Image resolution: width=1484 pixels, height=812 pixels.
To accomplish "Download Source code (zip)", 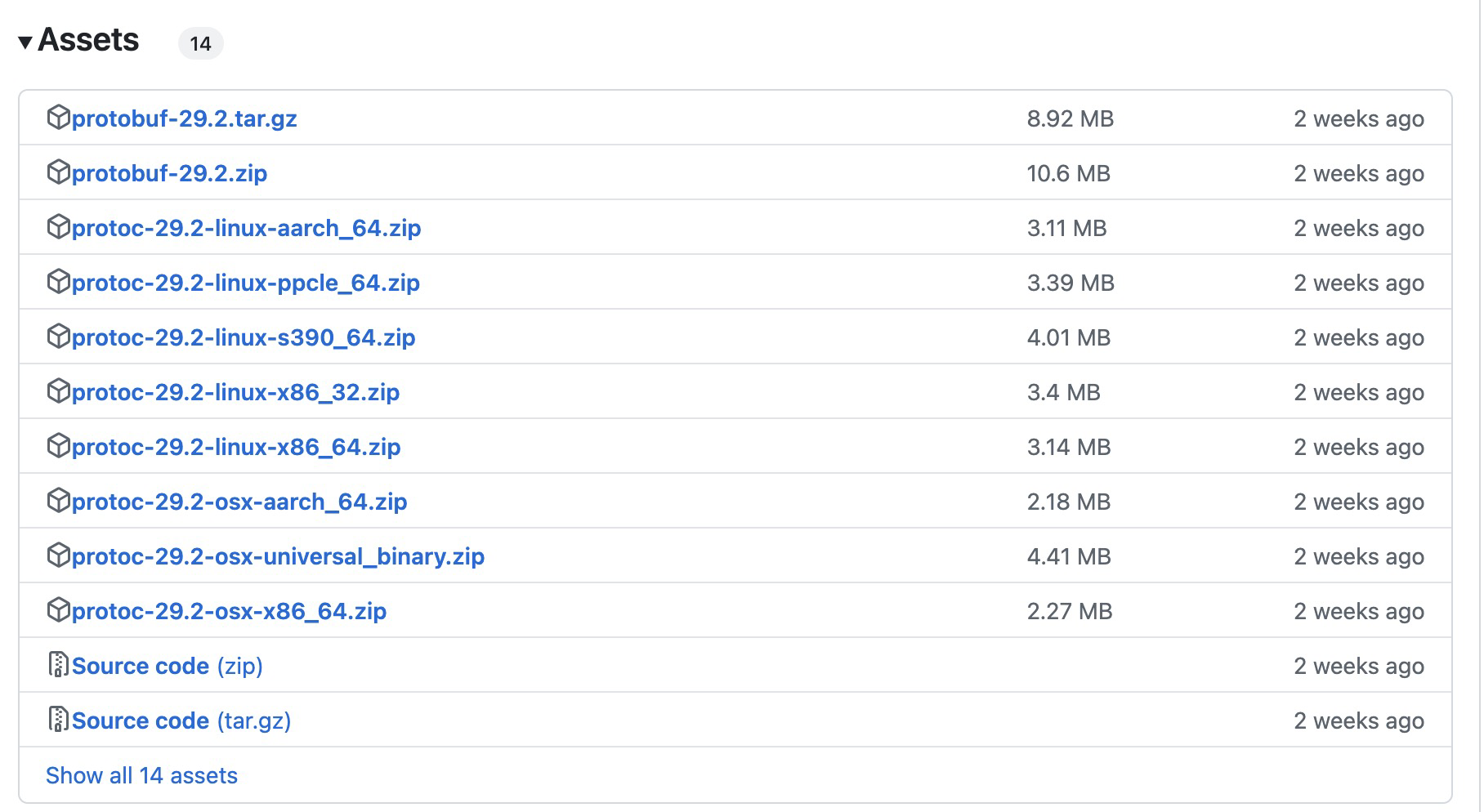I will click(167, 667).
